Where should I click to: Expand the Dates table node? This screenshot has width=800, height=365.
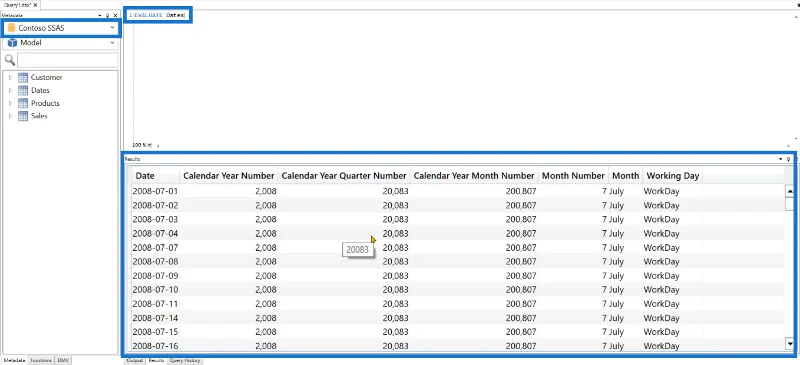[x=10, y=90]
